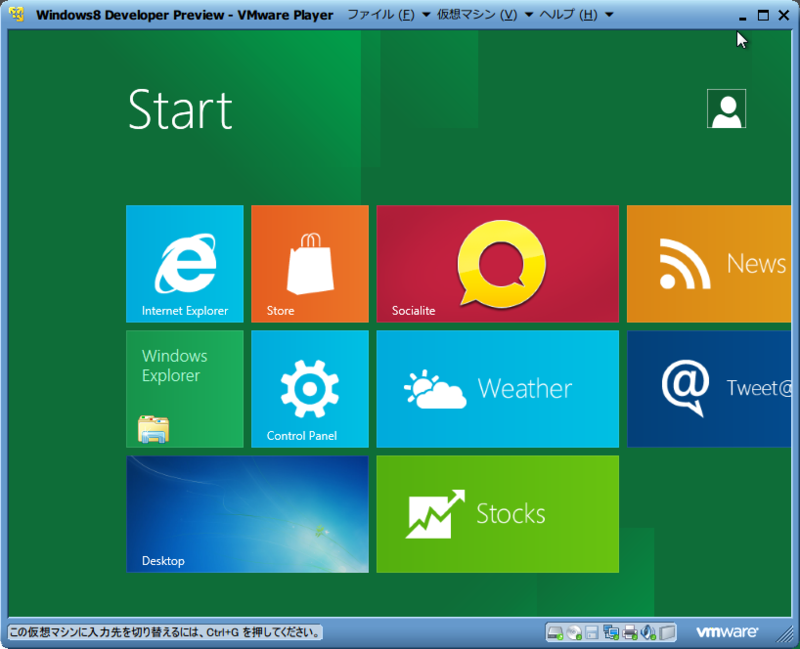Open the Socialite tile

click(x=497, y=264)
